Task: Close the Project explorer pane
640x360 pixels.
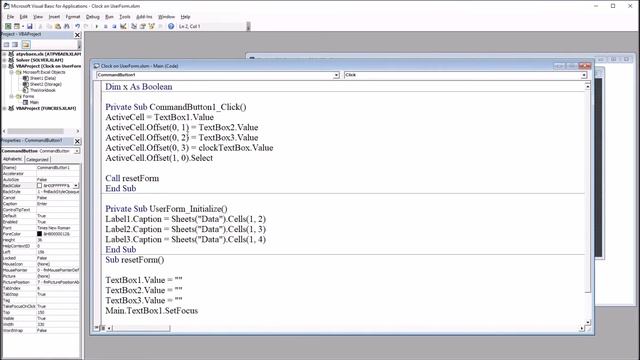Action: pyautogui.click(x=77, y=35)
